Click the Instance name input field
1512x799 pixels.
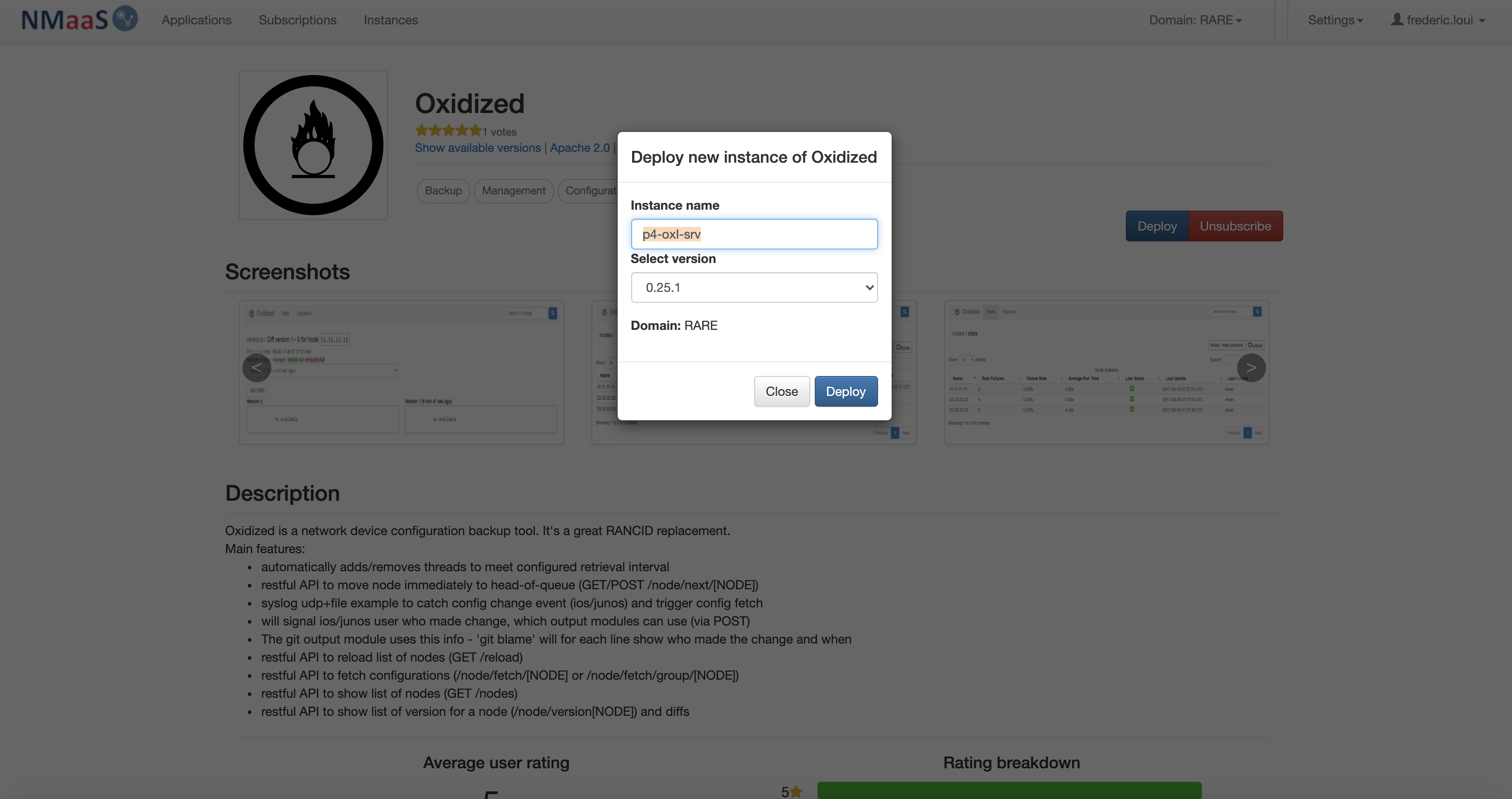754,234
